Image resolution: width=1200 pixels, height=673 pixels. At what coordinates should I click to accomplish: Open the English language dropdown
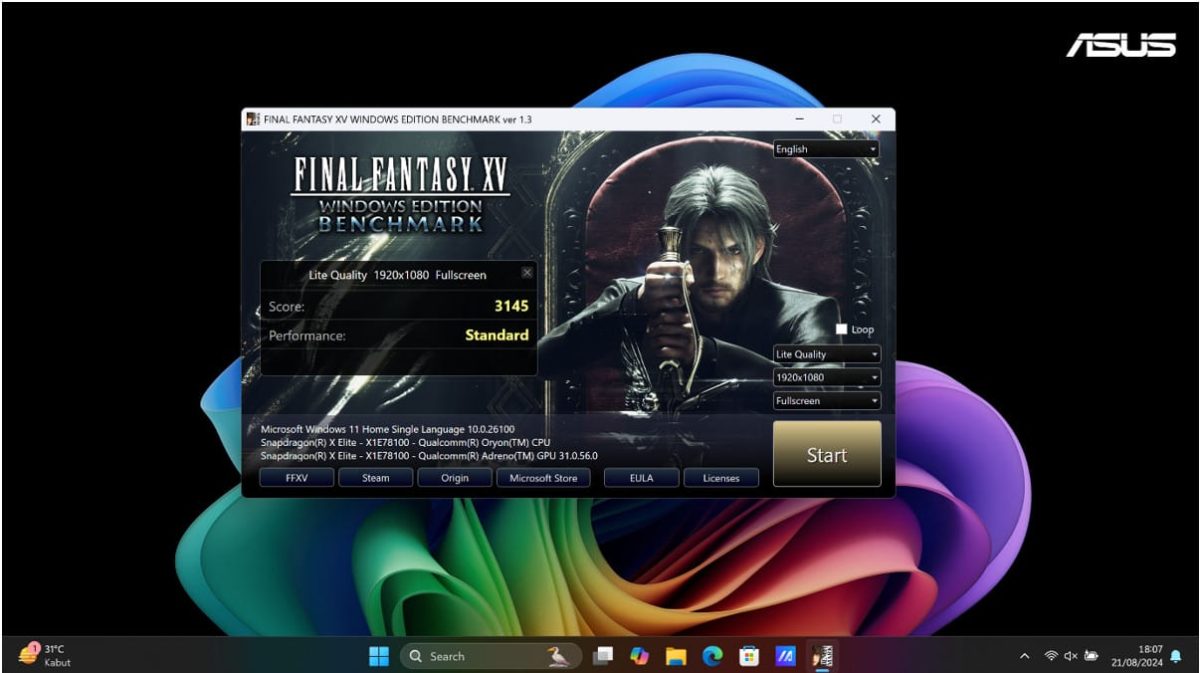[827, 149]
